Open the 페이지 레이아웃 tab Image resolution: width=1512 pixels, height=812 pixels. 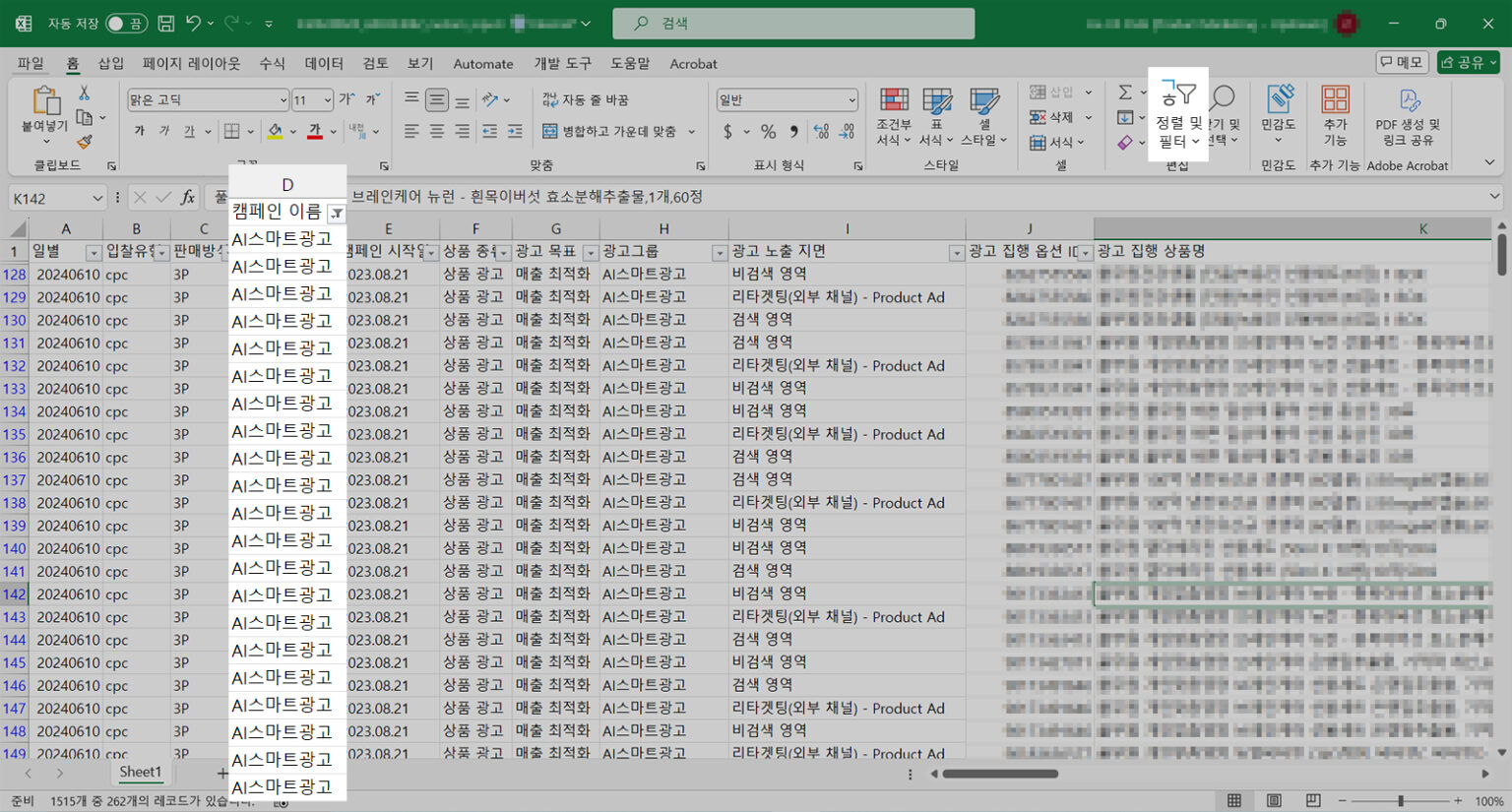[191, 63]
